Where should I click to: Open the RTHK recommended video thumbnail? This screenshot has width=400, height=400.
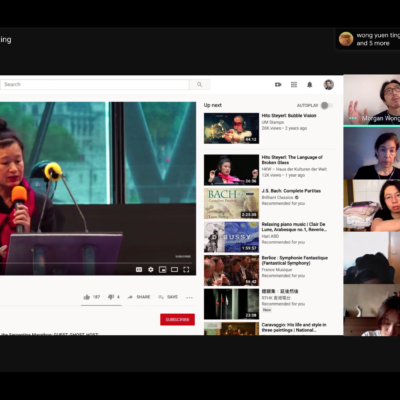(x=231, y=304)
